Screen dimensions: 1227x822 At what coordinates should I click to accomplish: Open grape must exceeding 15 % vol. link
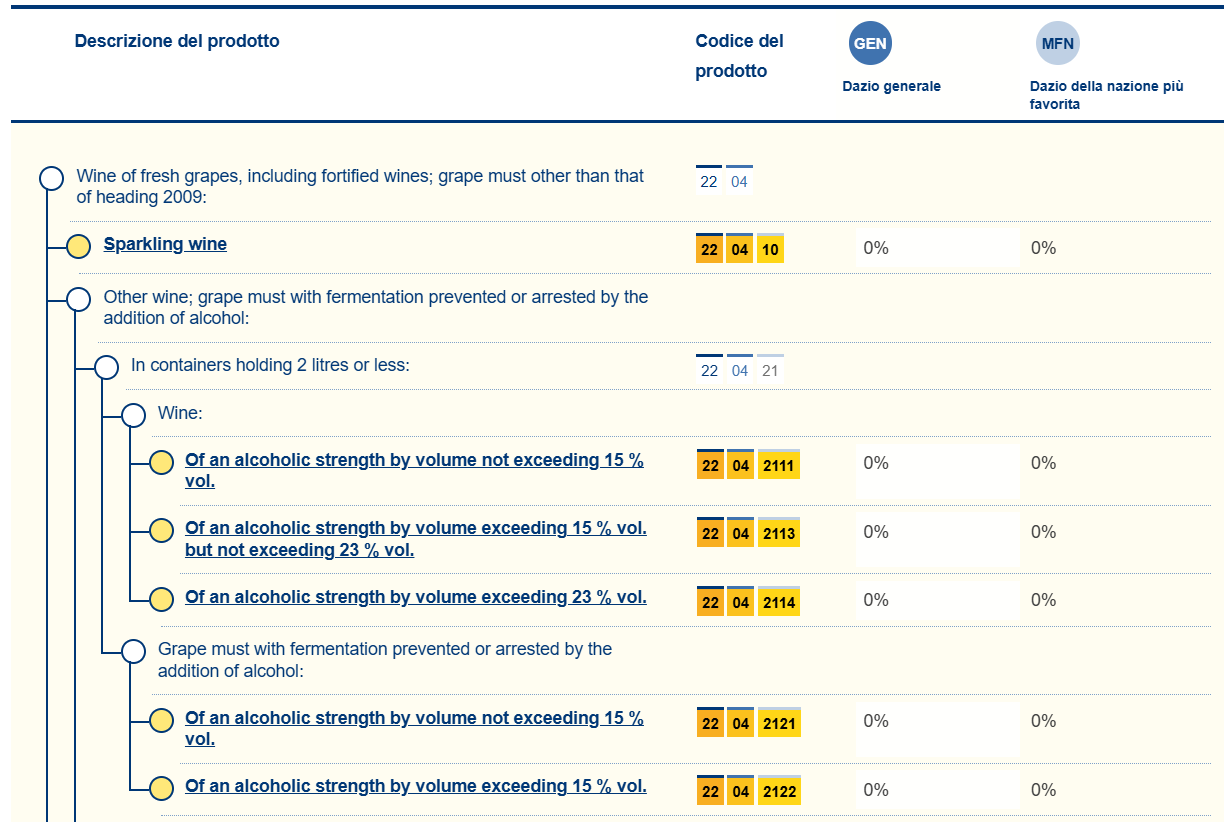pyautogui.click(x=415, y=786)
